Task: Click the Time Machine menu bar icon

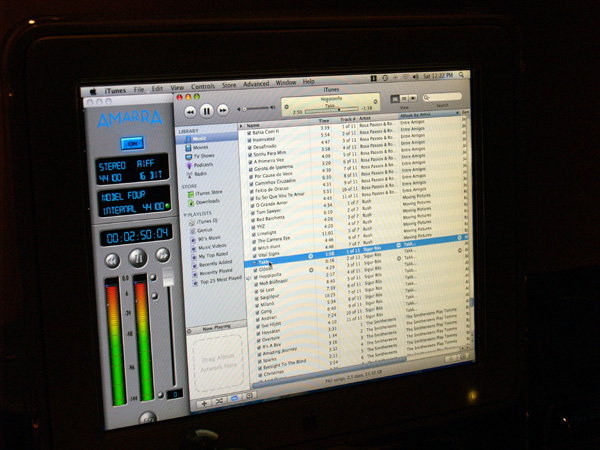Action: (x=385, y=78)
